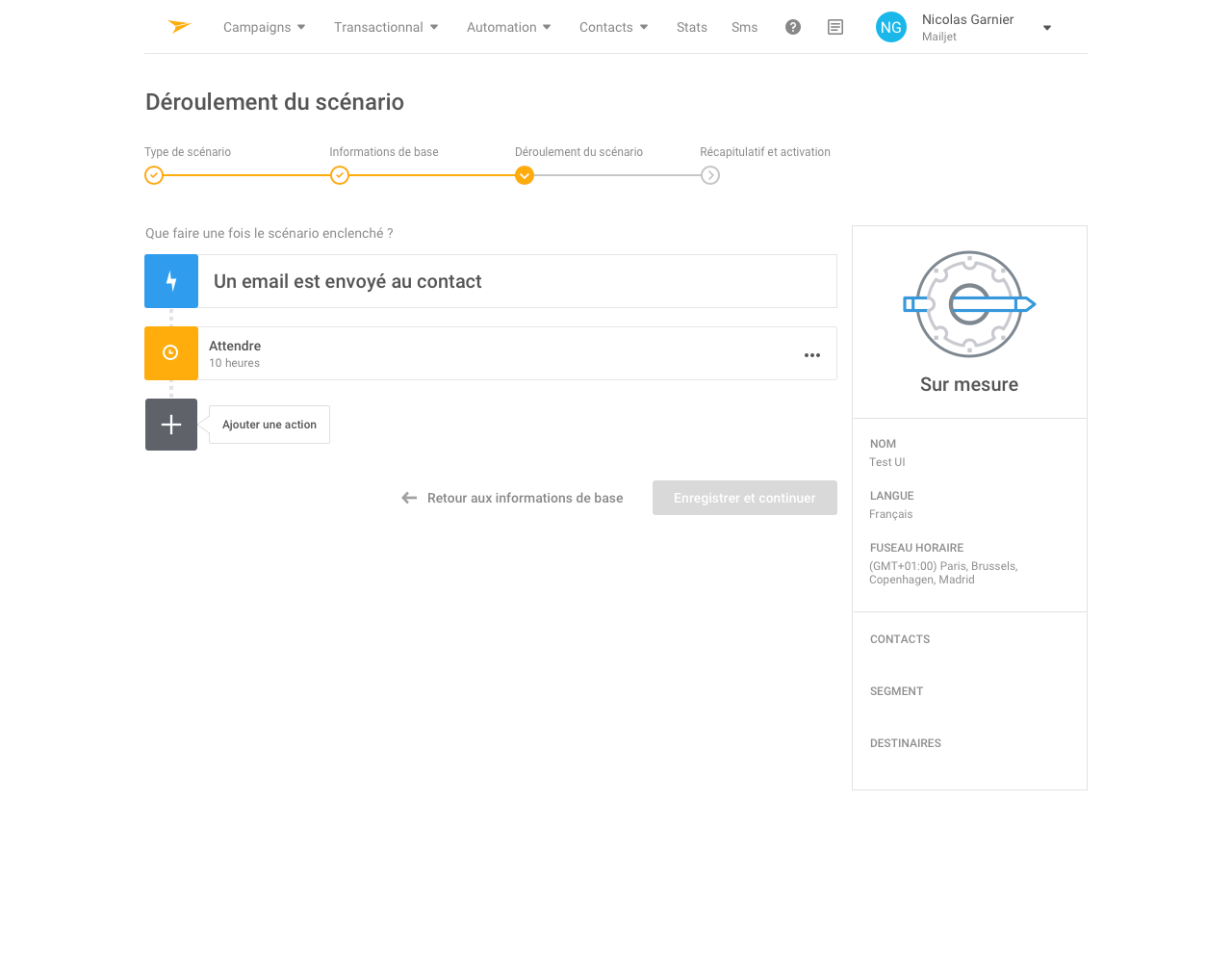Screen dimensions: 1232x956
Task: Expand the Campaigns dropdown menu
Action: [265, 27]
